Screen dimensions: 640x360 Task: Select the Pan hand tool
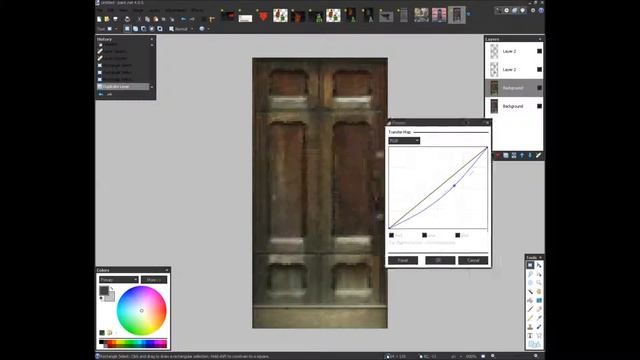click(539, 291)
